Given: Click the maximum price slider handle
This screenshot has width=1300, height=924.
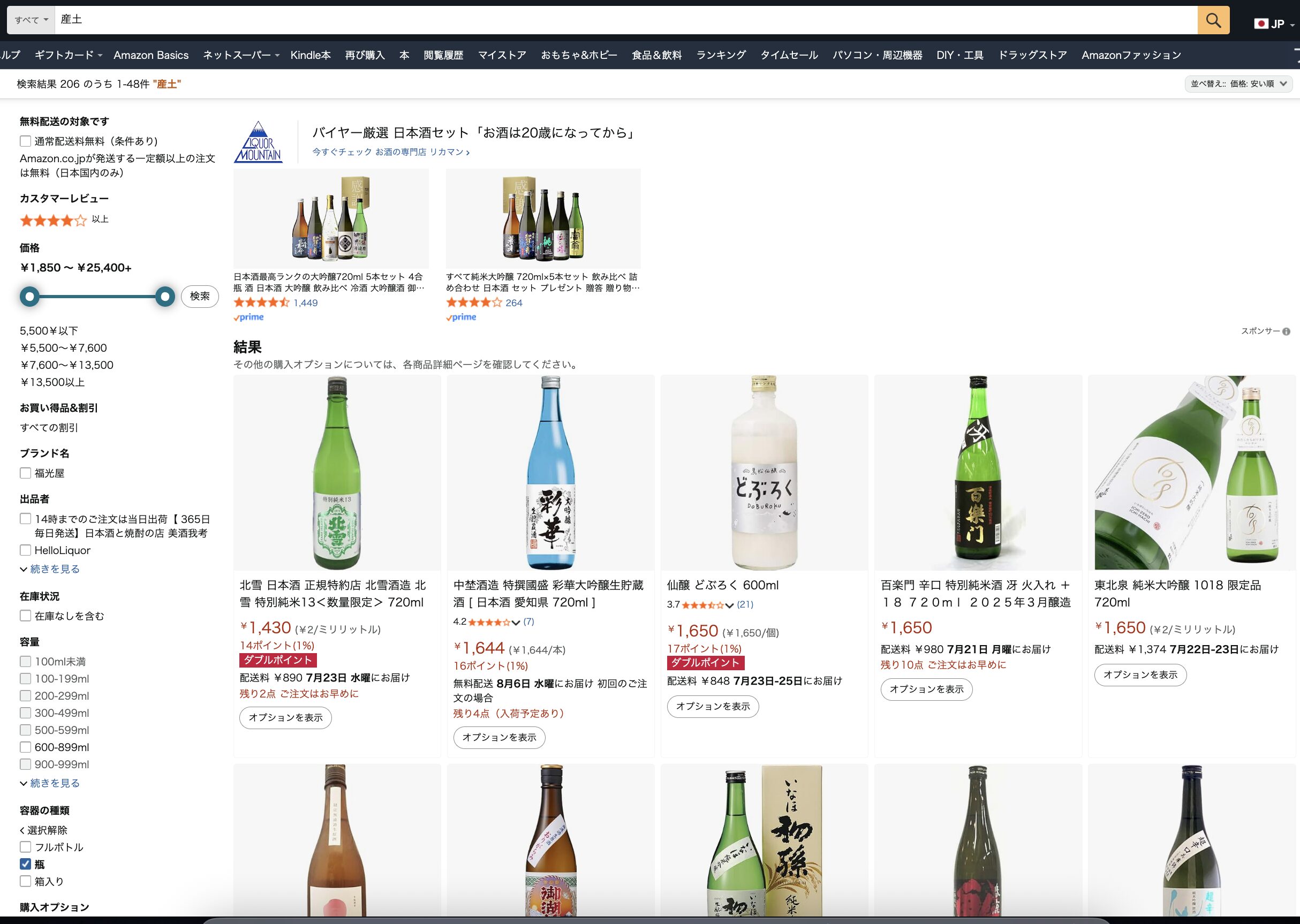Looking at the screenshot, I should pos(165,297).
